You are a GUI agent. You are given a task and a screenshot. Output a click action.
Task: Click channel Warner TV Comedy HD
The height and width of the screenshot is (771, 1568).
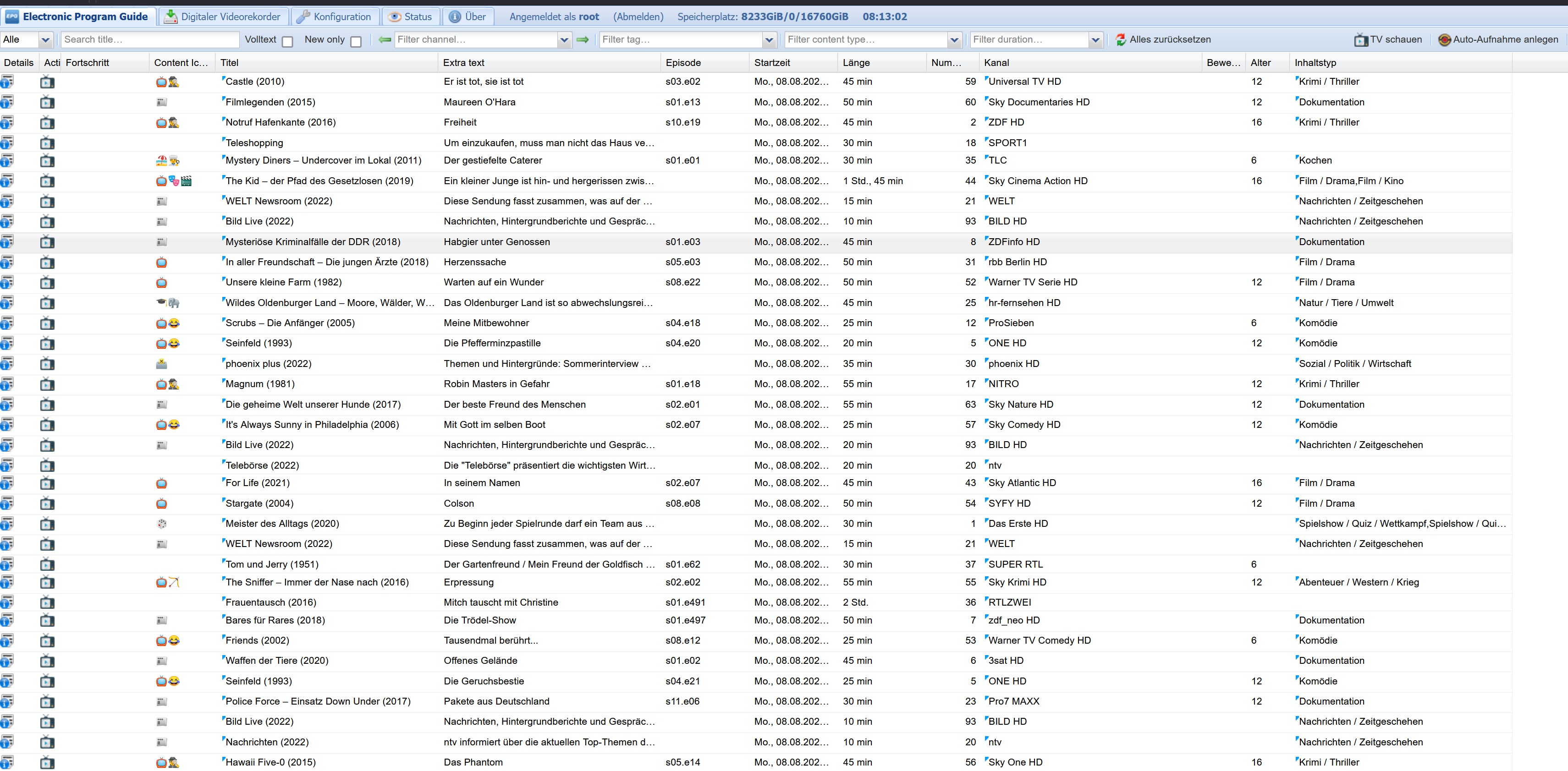click(1040, 640)
